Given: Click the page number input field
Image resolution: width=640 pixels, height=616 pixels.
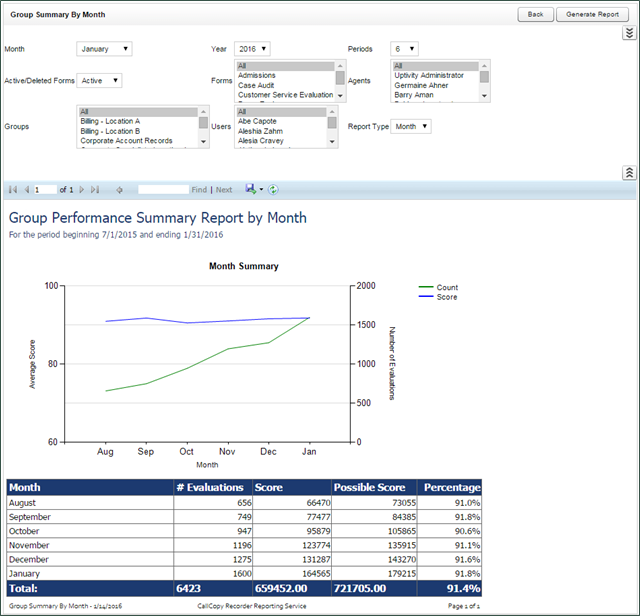Looking at the screenshot, I should [44, 189].
